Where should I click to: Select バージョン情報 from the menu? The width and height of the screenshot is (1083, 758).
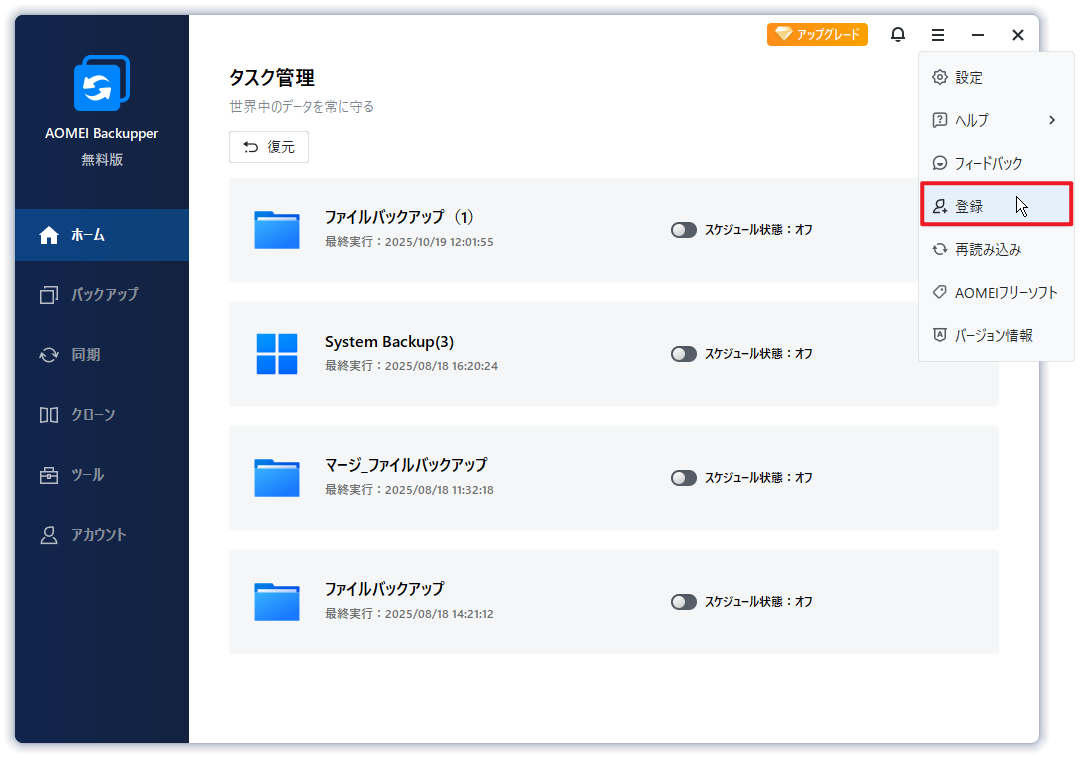[996, 335]
